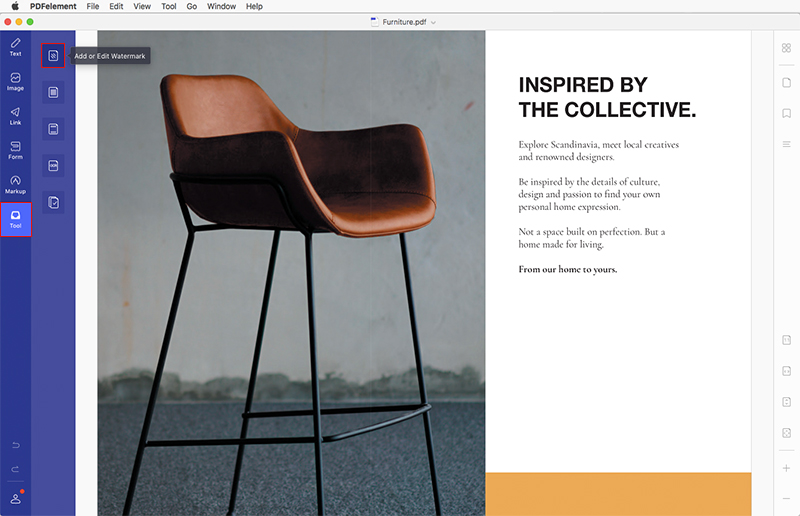
Task: Open the header and footer tool icon
Action: [53, 129]
